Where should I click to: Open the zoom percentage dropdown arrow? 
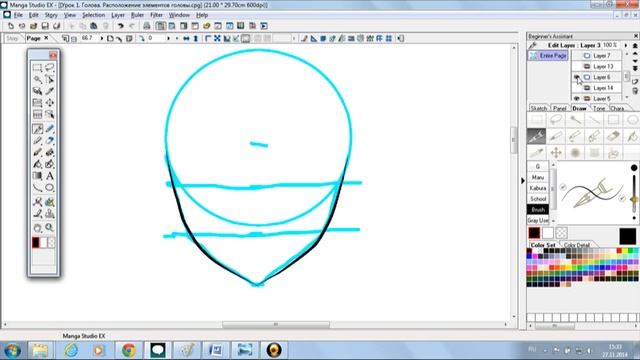point(102,38)
